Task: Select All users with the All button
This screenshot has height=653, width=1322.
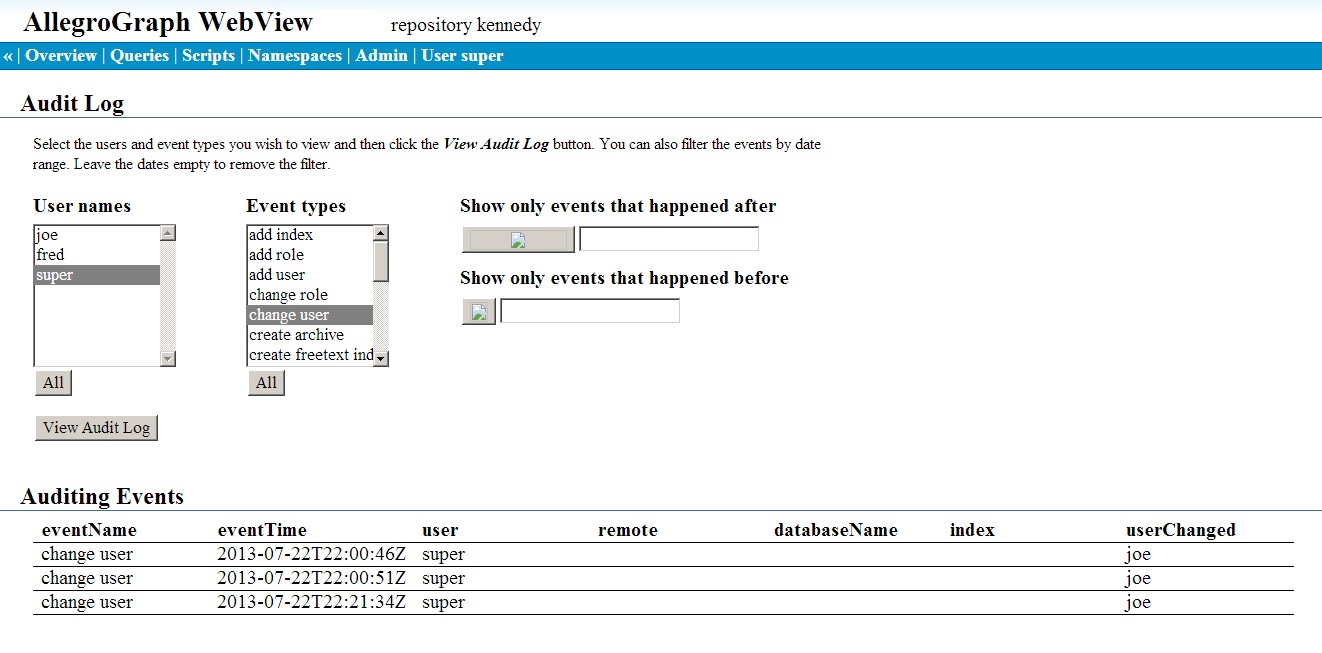Action: 52,382
